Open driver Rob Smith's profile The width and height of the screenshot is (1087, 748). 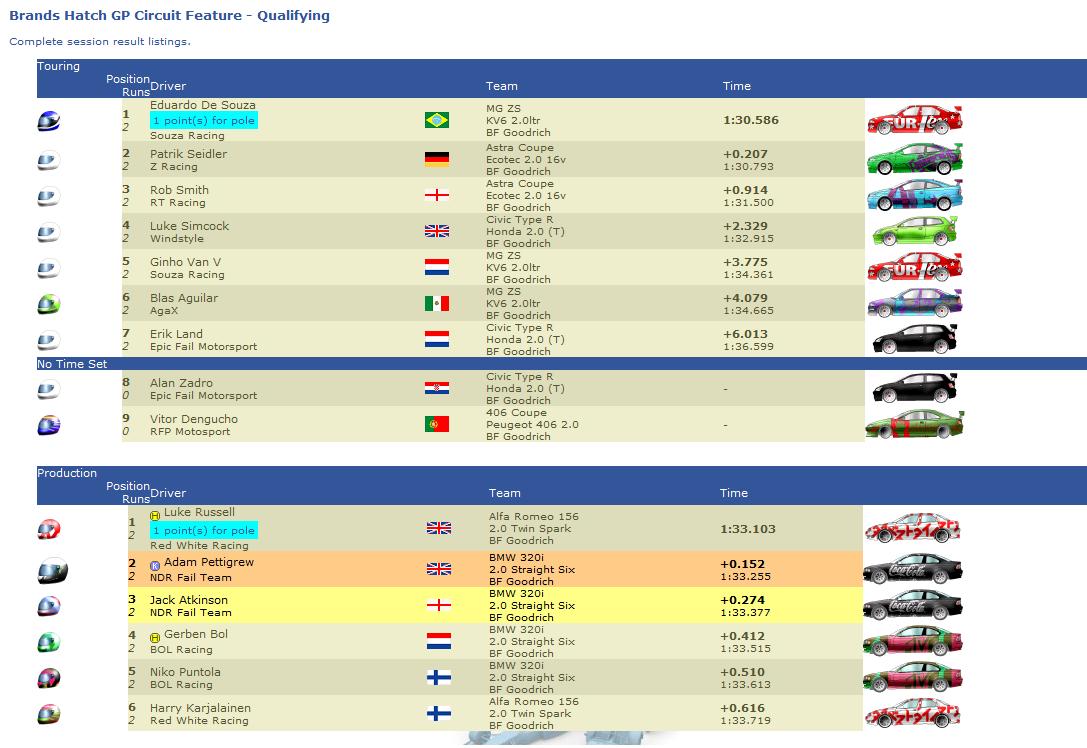pos(180,190)
